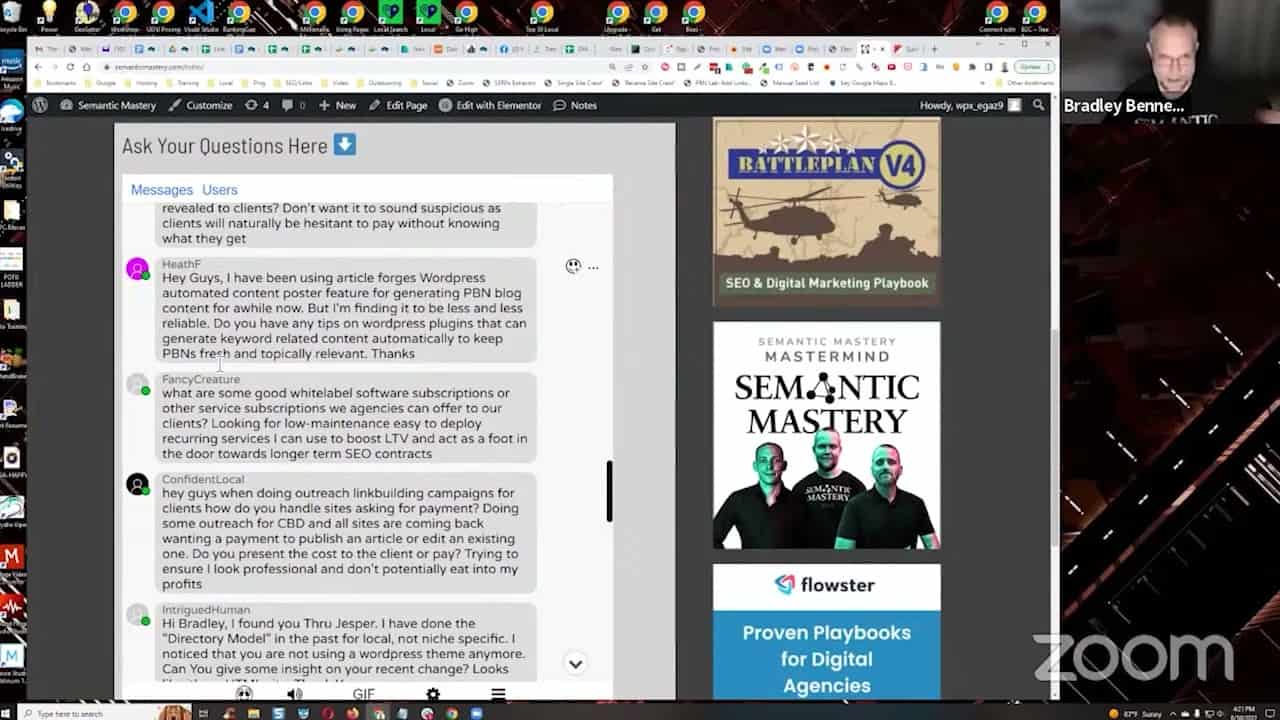This screenshot has height=720, width=1280.
Task: Click the Battleplan V4 banner
Action: [x=826, y=212]
